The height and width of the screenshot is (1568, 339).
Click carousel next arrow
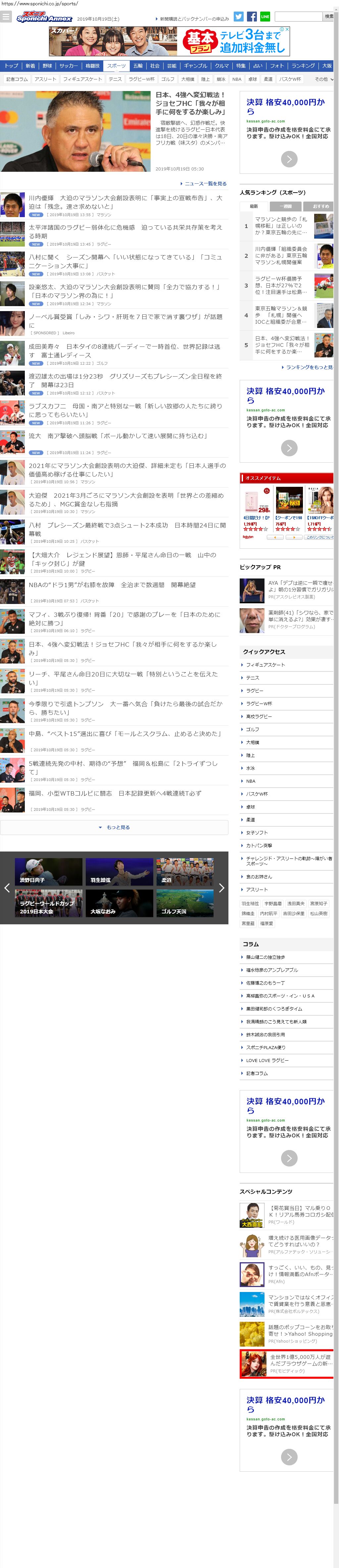pyautogui.click(x=221, y=888)
